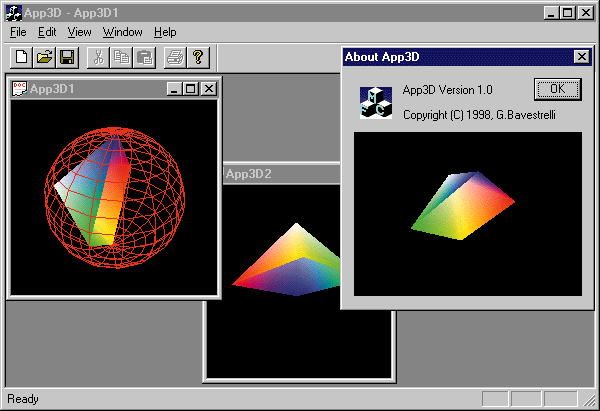Click the New document toolbar icon
The image size is (600, 411).
pyautogui.click(x=22, y=57)
